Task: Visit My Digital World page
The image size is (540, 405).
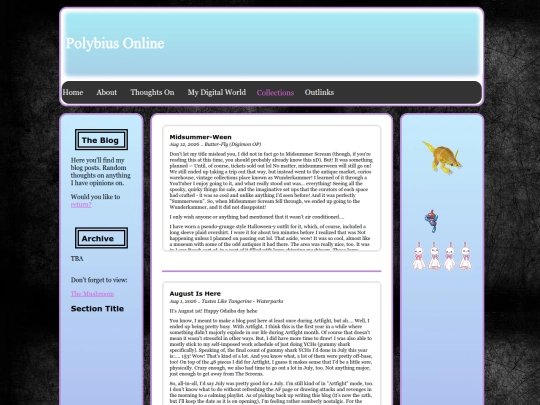Action: pos(217,92)
